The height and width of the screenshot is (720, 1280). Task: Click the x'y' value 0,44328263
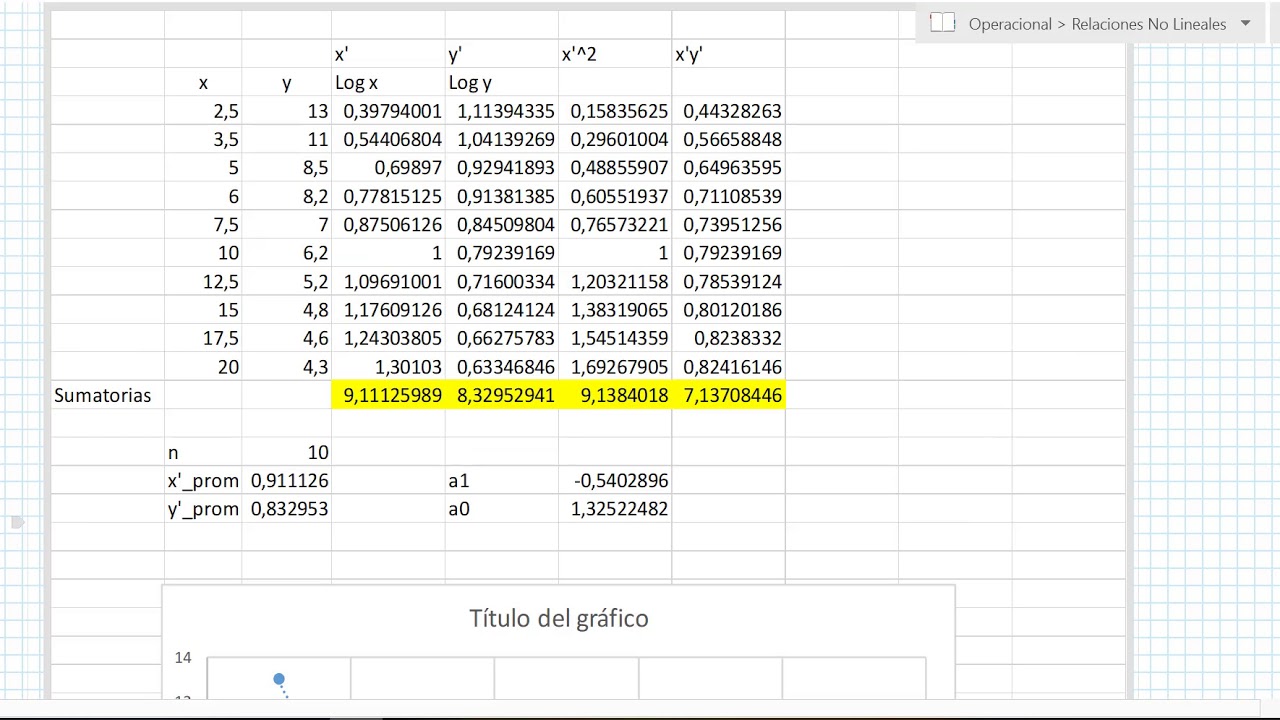tap(728, 111)
